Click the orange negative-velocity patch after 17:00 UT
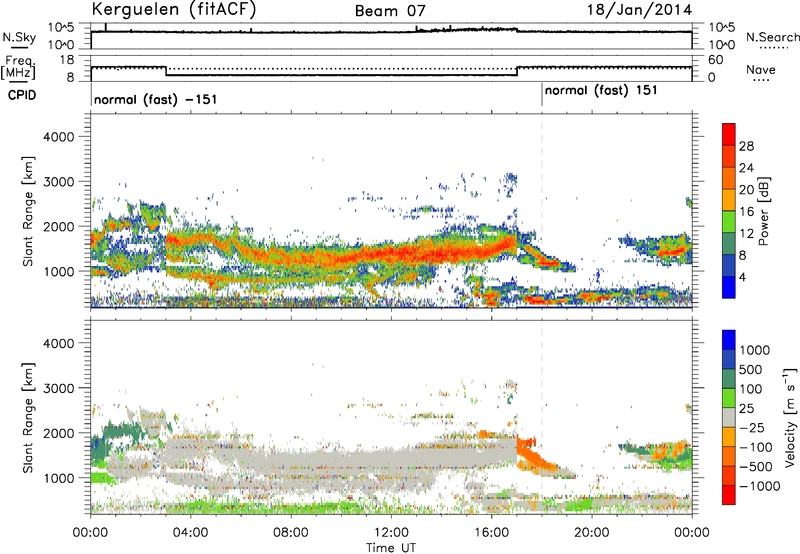Viewport: 800px width, 554px height. pyautogui.click(x=536, y=453)
